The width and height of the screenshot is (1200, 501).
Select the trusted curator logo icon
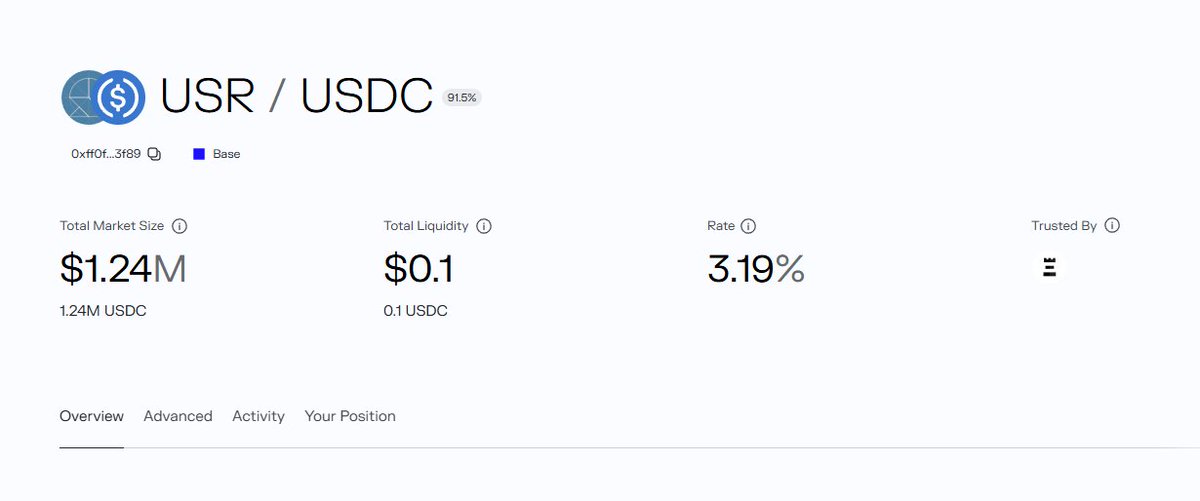coord(1049,267)
